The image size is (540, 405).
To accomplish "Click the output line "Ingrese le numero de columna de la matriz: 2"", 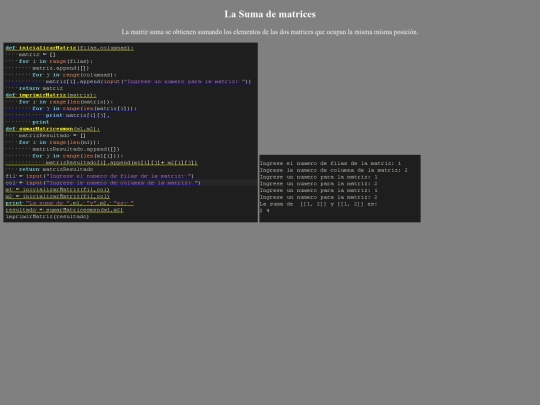I will click(x=334, y=170).
